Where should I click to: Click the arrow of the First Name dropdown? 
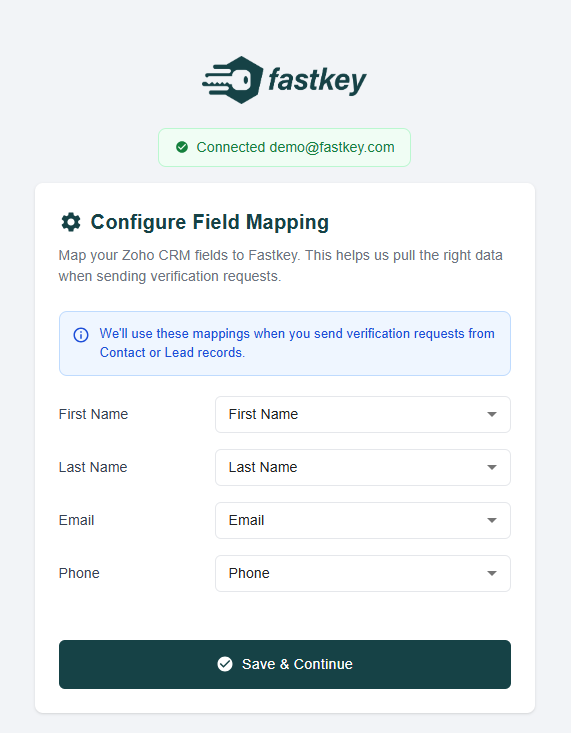coord(491,414)
